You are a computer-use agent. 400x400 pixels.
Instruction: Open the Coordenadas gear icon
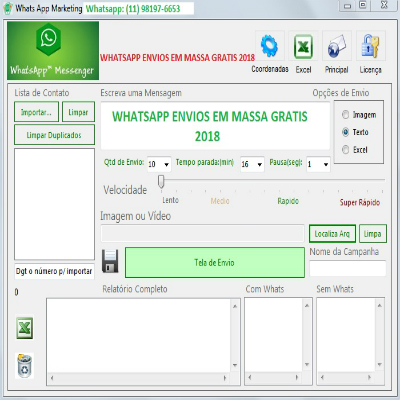point(269,46)
